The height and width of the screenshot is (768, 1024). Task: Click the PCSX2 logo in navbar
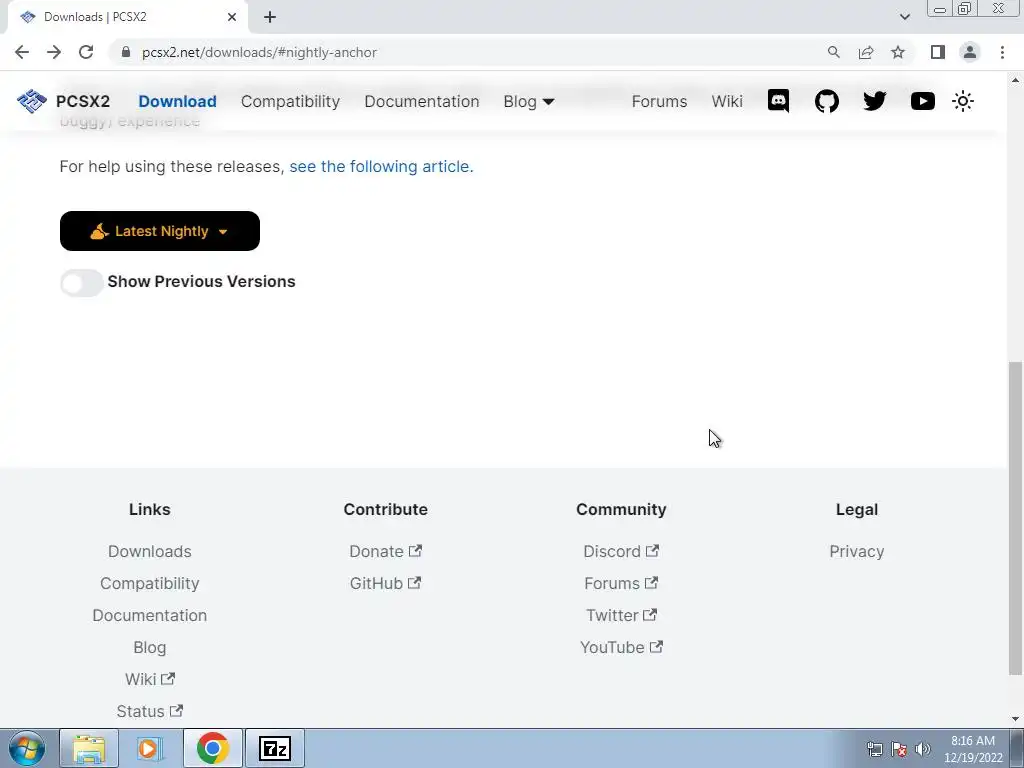point(31,101)
